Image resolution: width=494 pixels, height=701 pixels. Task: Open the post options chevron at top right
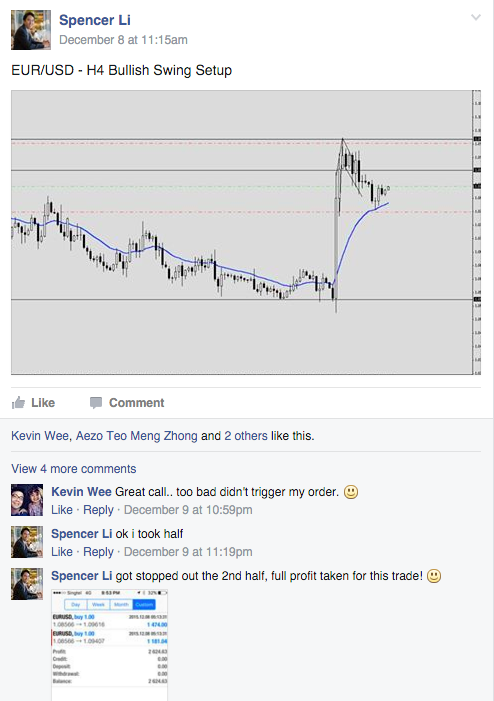pyautogui.click(x=476, y=17)
